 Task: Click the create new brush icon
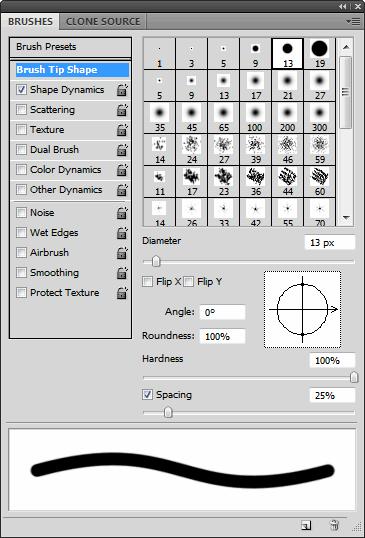pos(306,525)
